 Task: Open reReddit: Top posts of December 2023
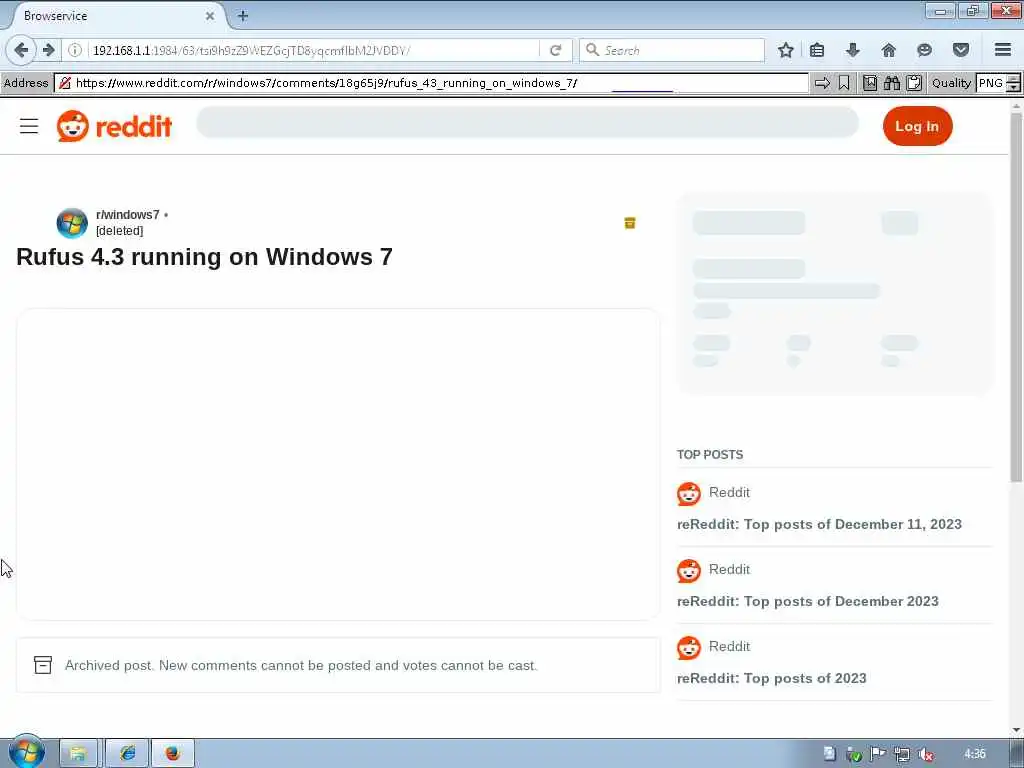point(807,601)
